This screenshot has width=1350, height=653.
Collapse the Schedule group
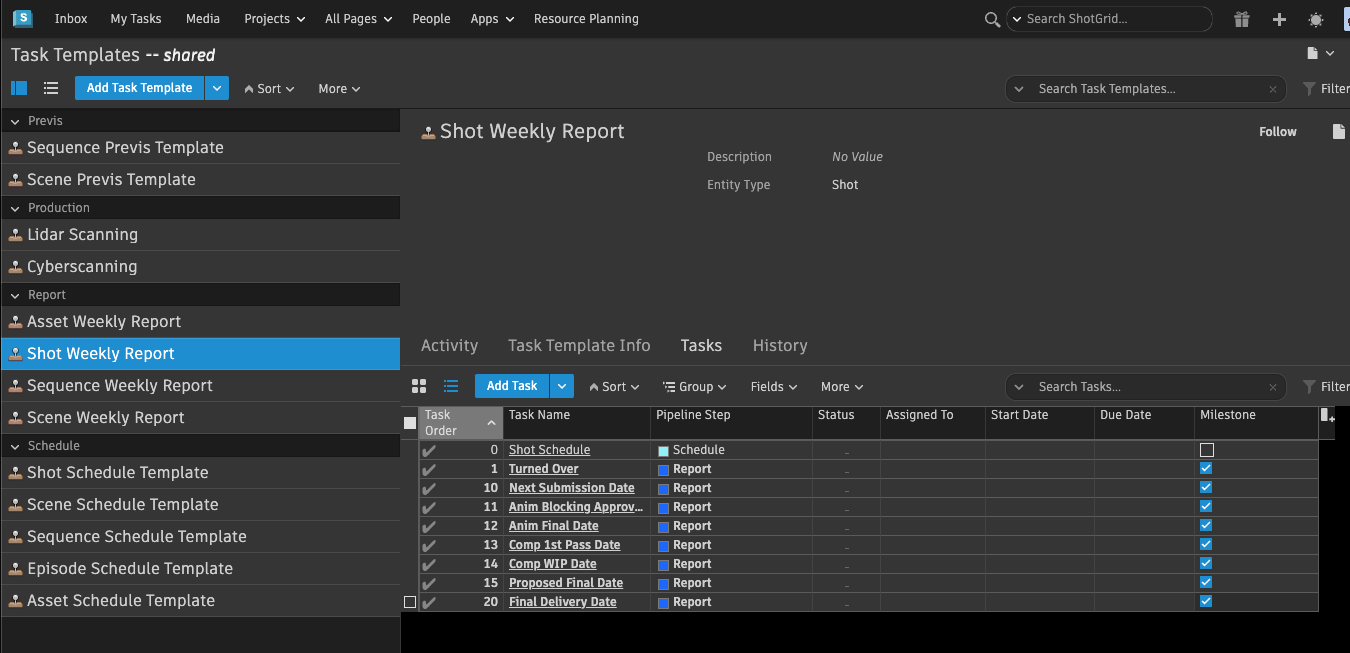pos(15,446)
